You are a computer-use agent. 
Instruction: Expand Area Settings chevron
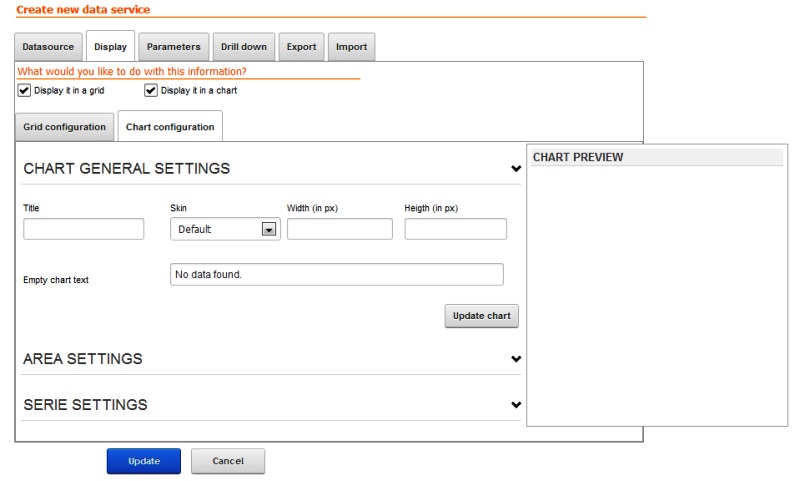[516, 359]
